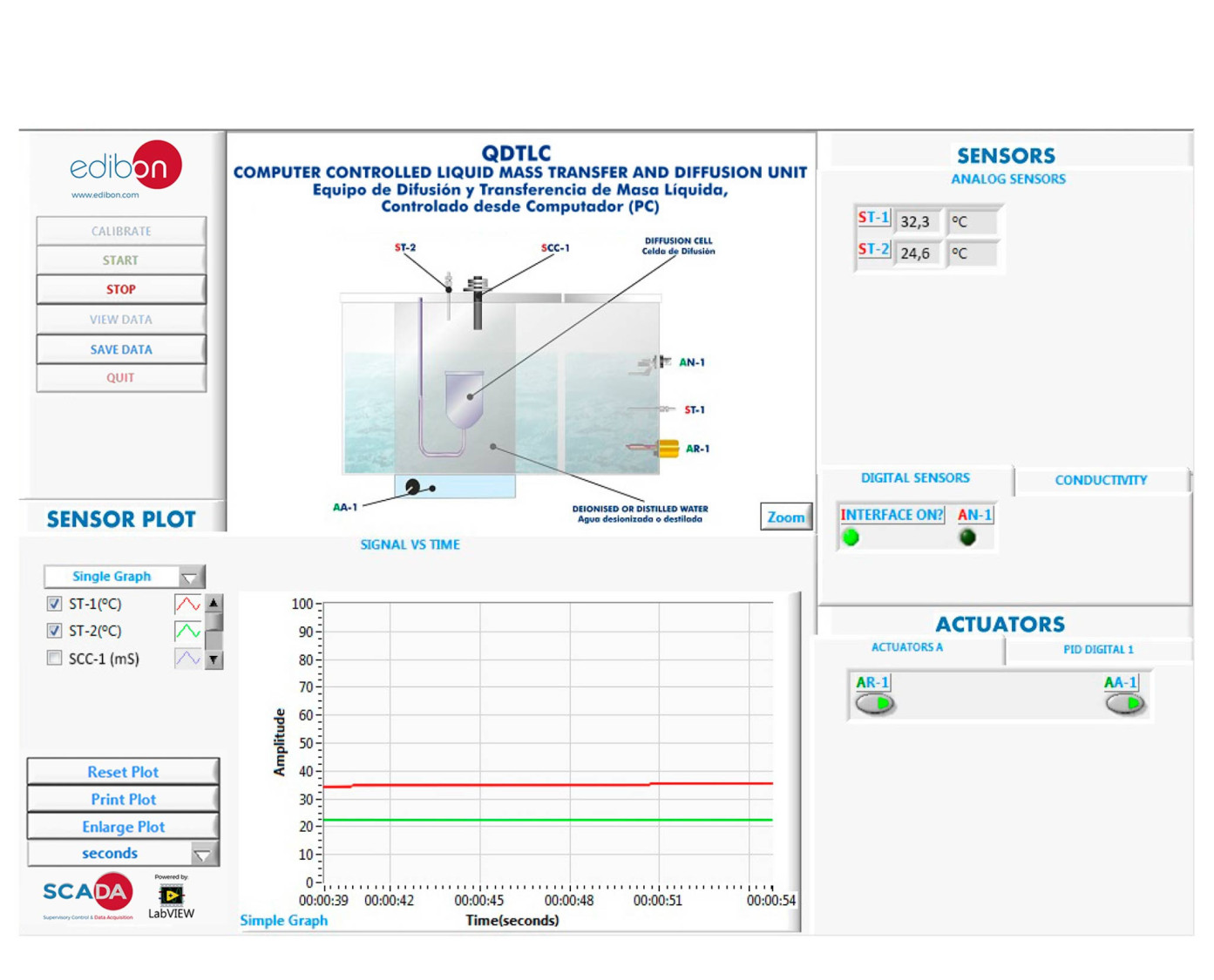Click the STOP button
This screenshot has width=1214, height=980.
[121, 289]
